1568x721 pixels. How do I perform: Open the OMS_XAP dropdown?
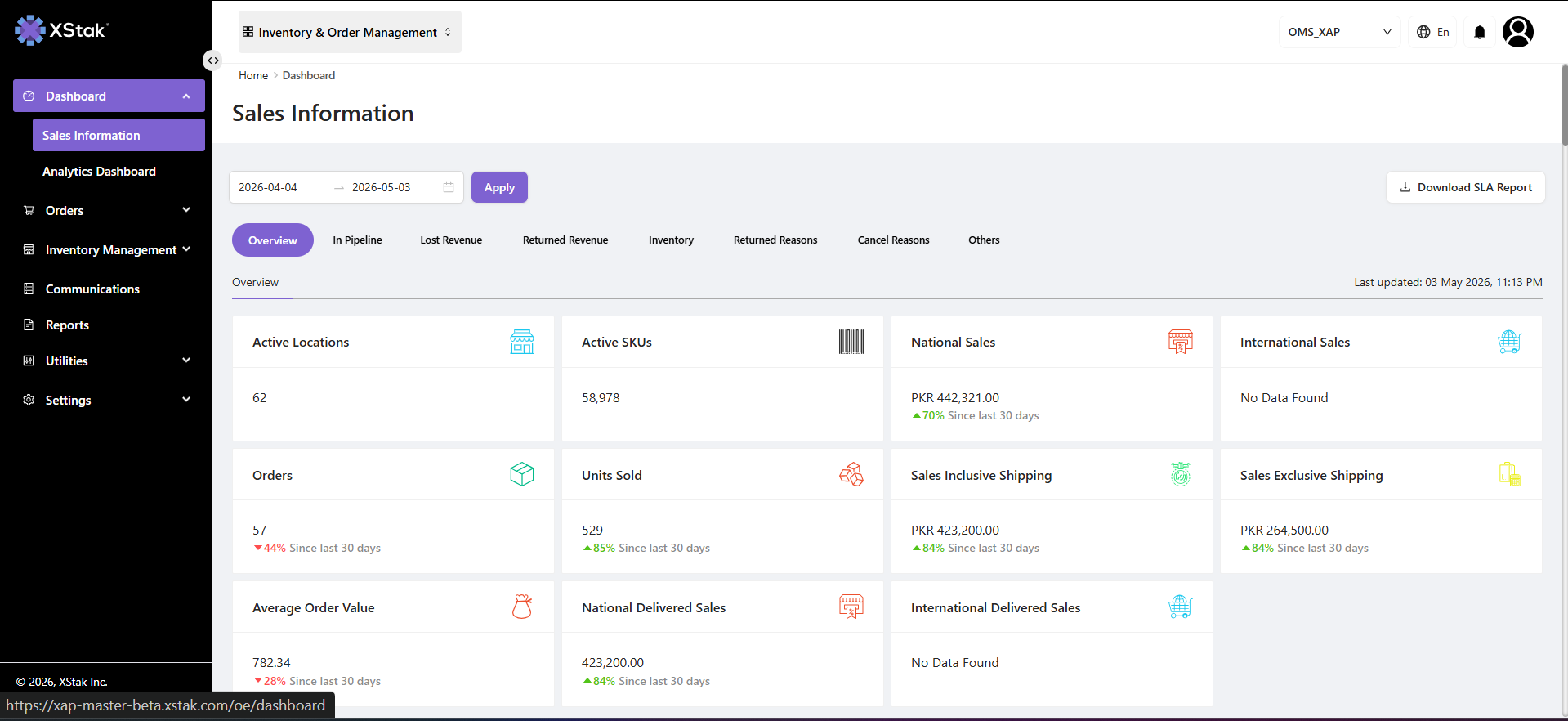pos(1339,32)
